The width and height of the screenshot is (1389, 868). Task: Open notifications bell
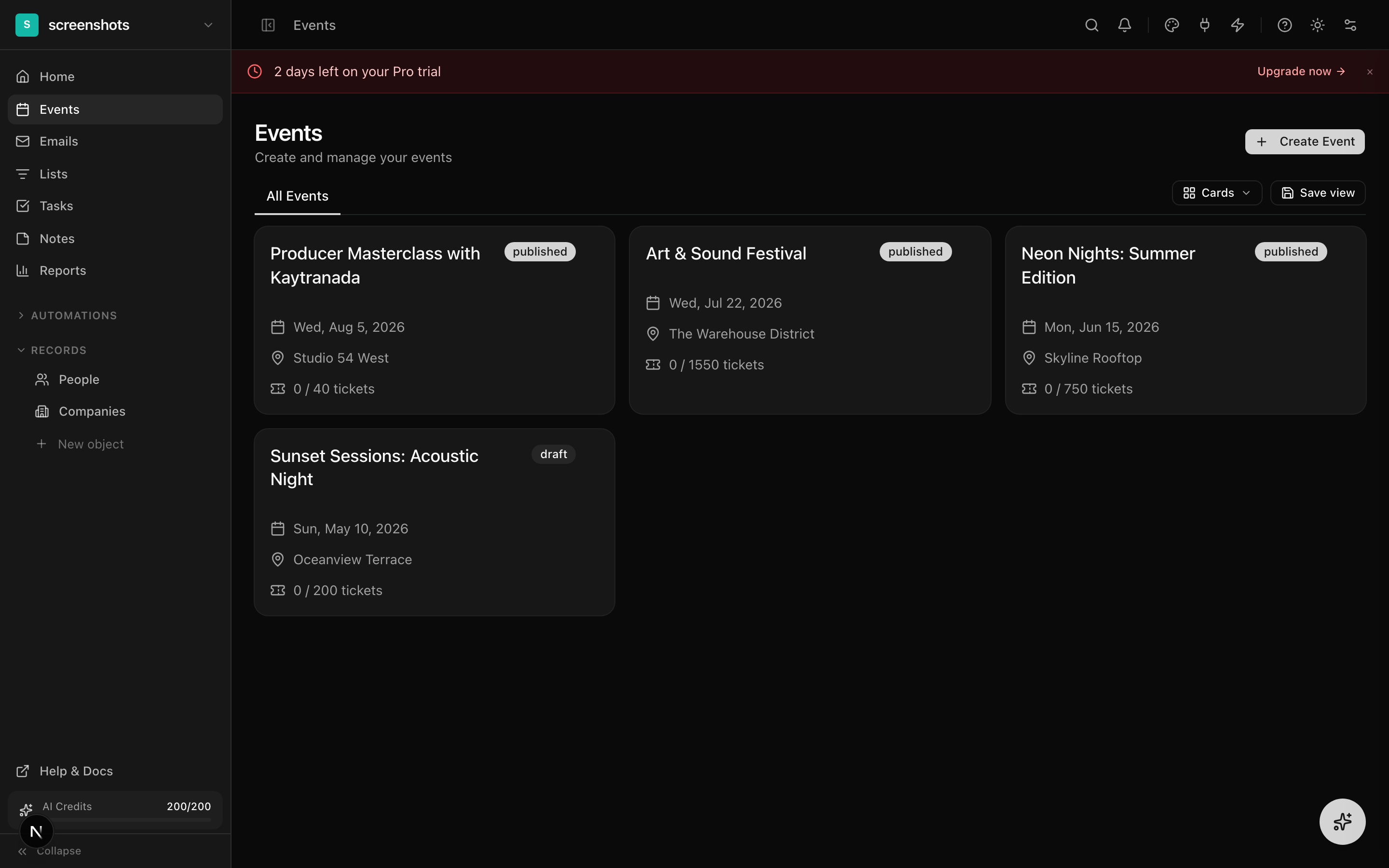pyautogui.click(x=1124, y=25)
